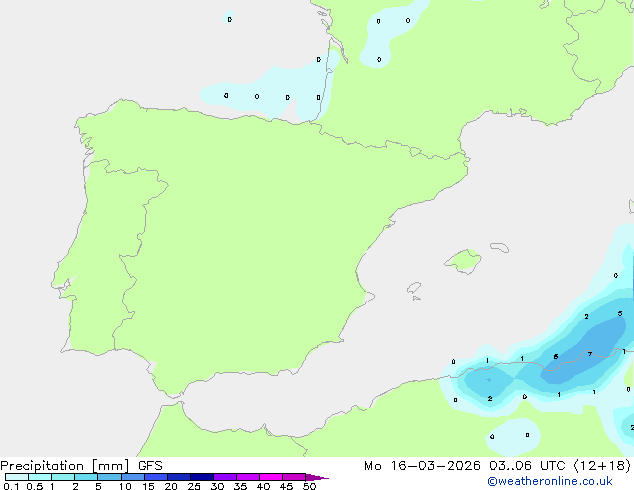
Task: Select the 40–45 mm magenta legend swatch
Action: (271, 477)
